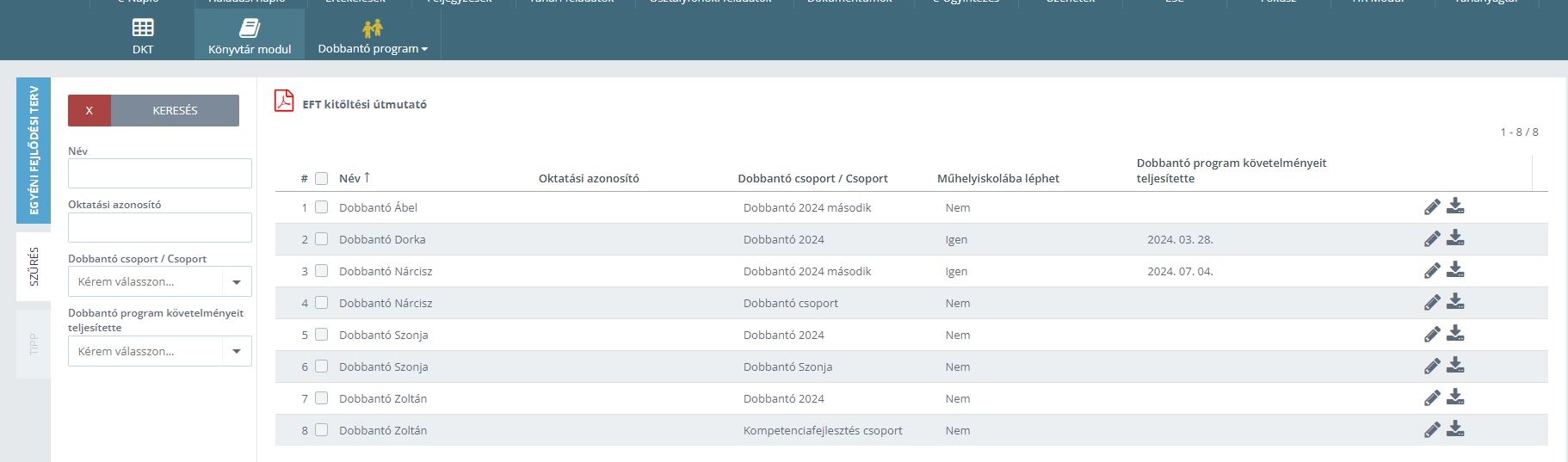Download plan for row with group Dobbantó Szonja
1568x462 pixels.
tap(1455, 365)
